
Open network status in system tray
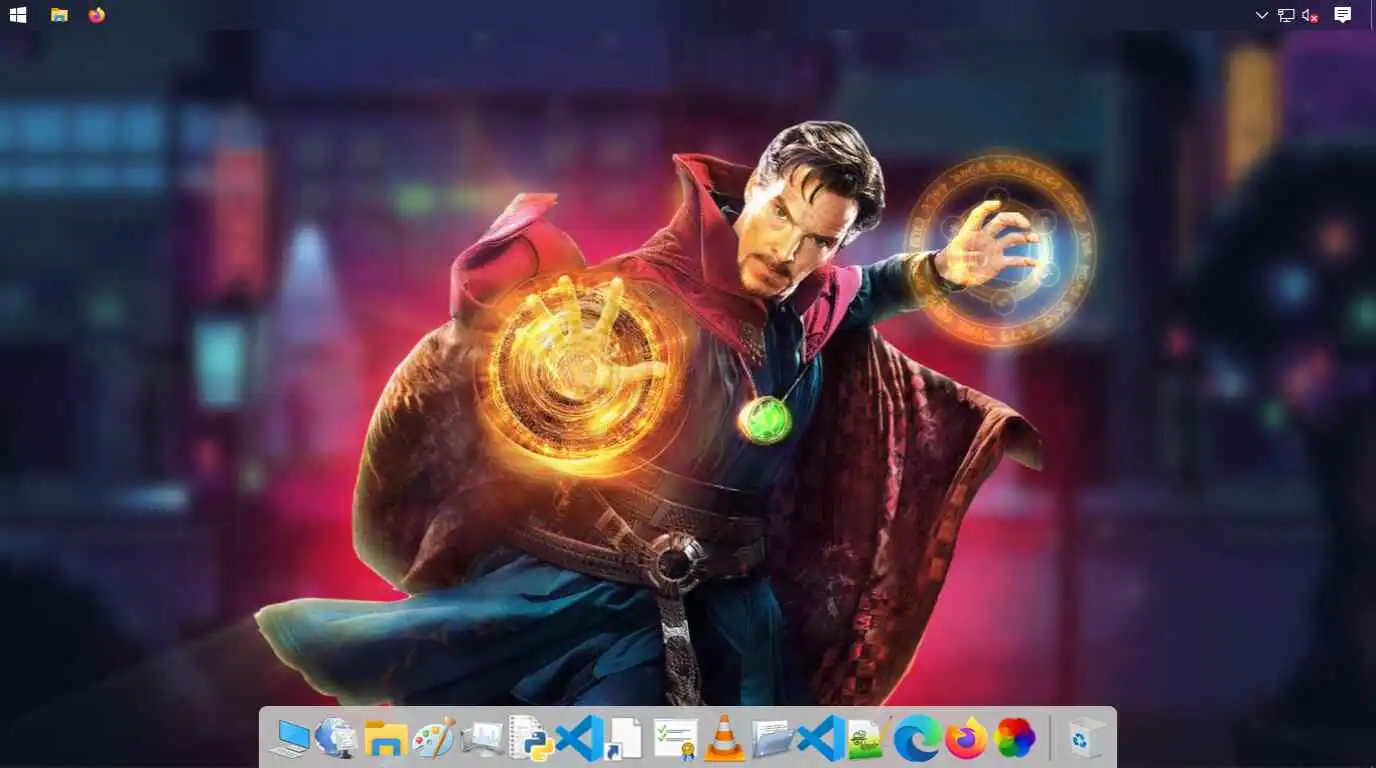[x=1286, y=15]
